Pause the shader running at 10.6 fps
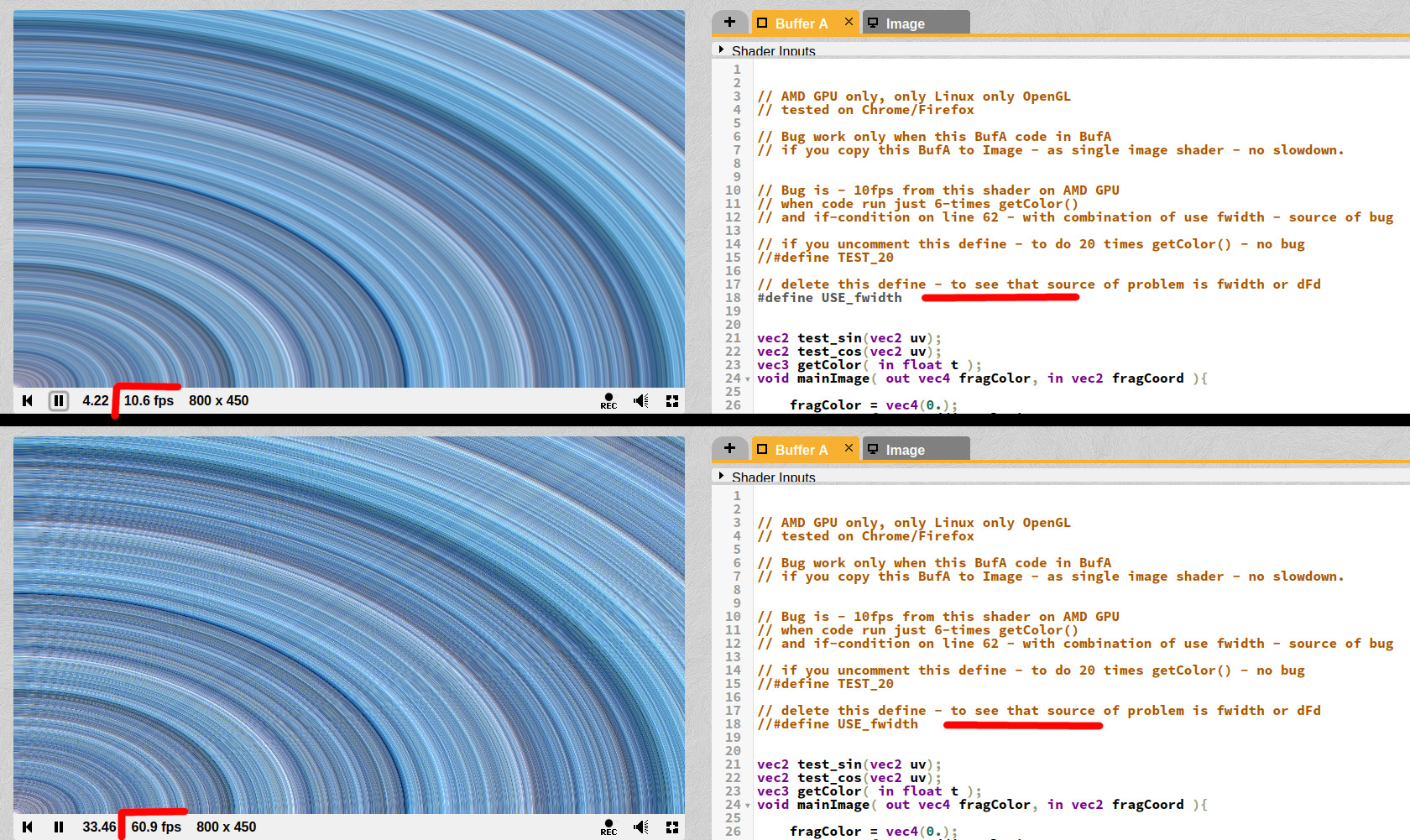1410x840 pixels. (x=58, y=400)
